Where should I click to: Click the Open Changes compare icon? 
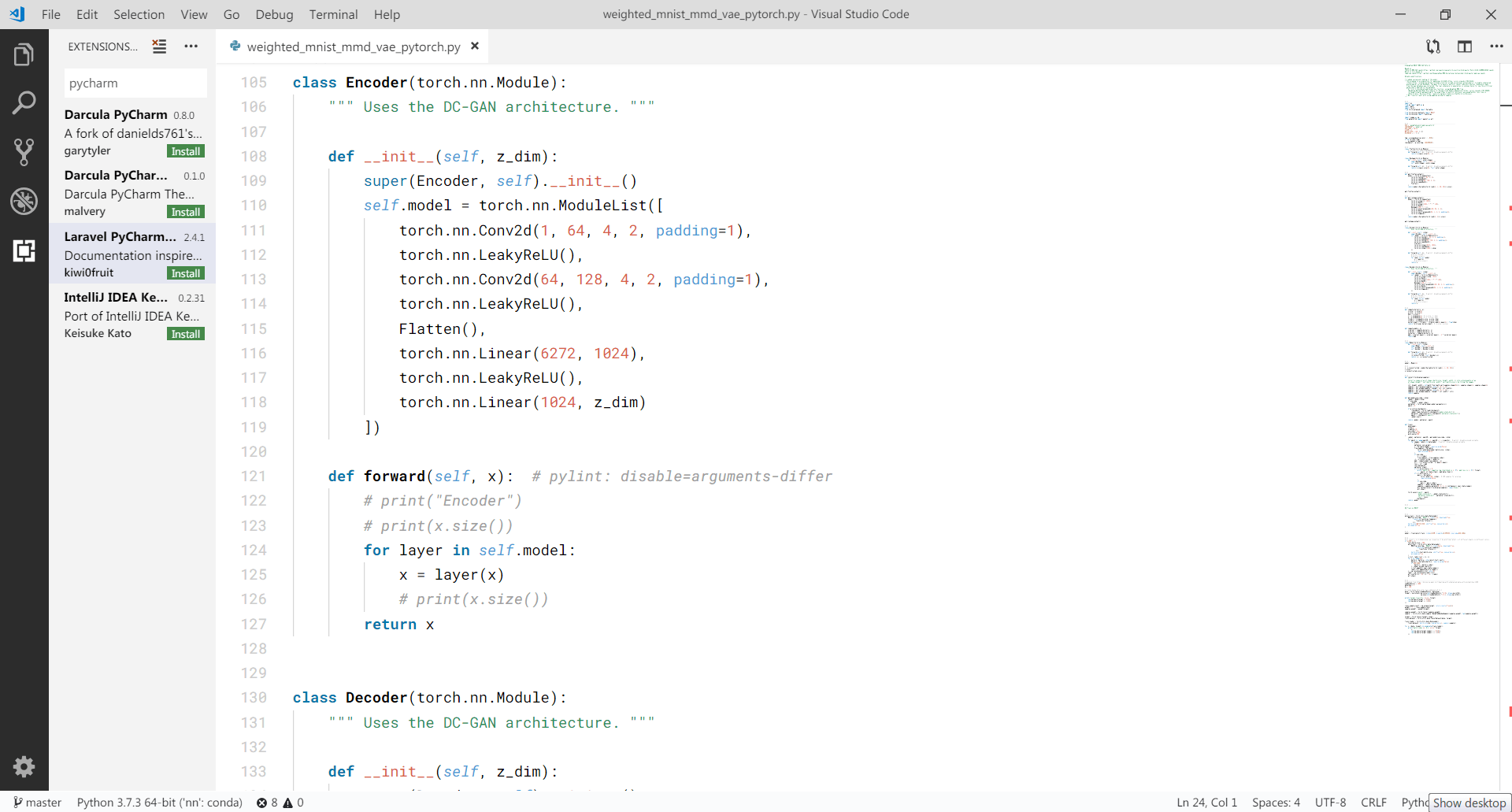pyautogui.click(x=1433, y=46)
